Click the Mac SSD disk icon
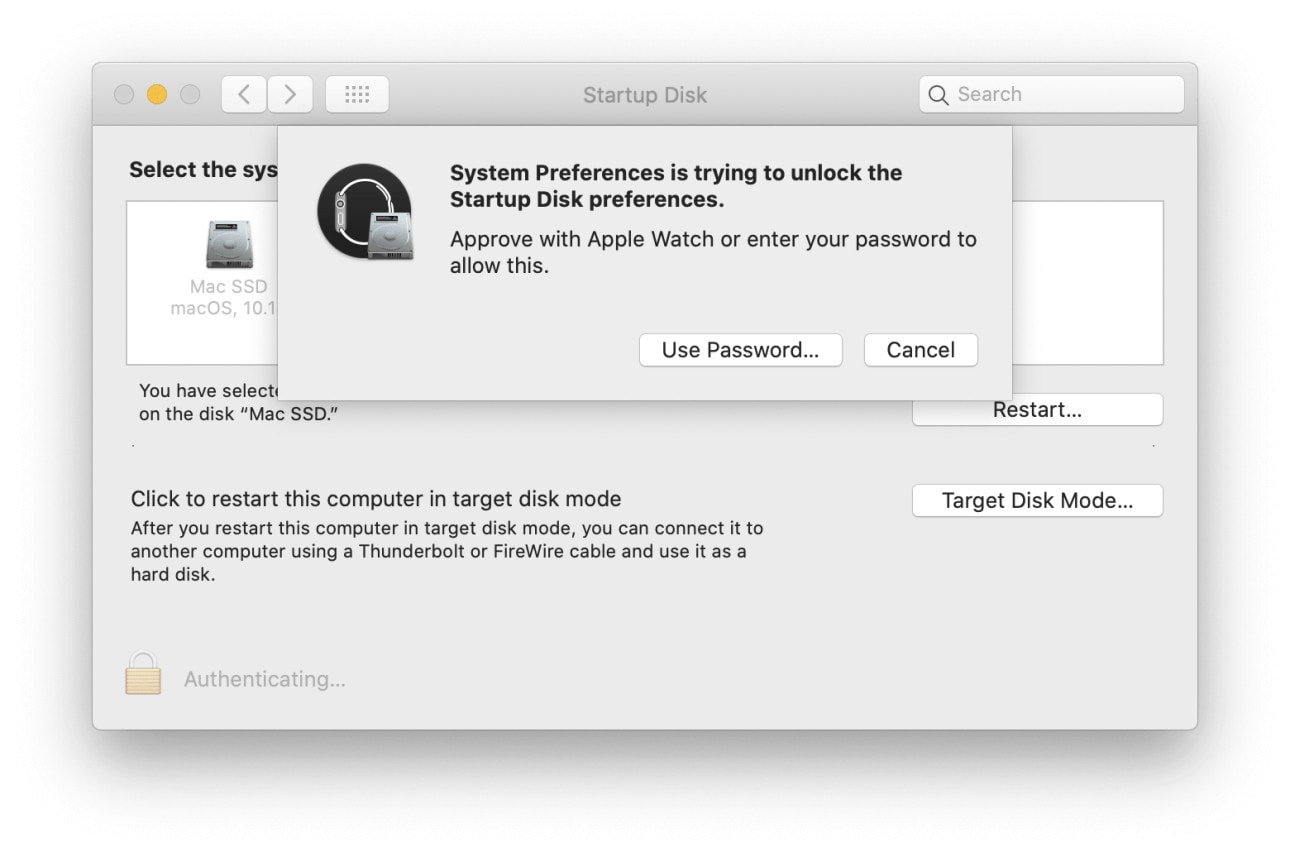1290x852 pixels. (x=229, y=244)
